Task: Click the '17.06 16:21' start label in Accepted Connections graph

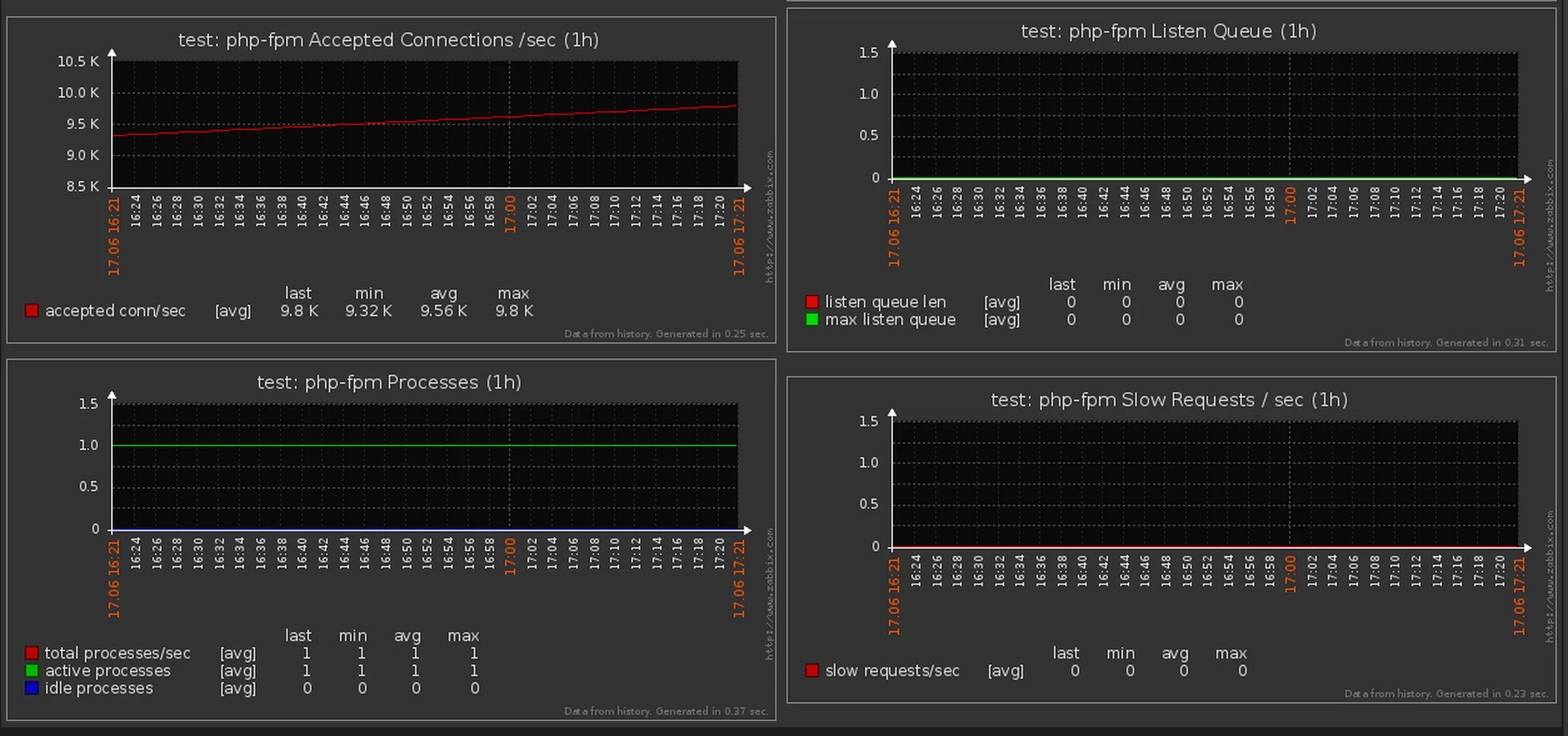Action: point(113,236)
